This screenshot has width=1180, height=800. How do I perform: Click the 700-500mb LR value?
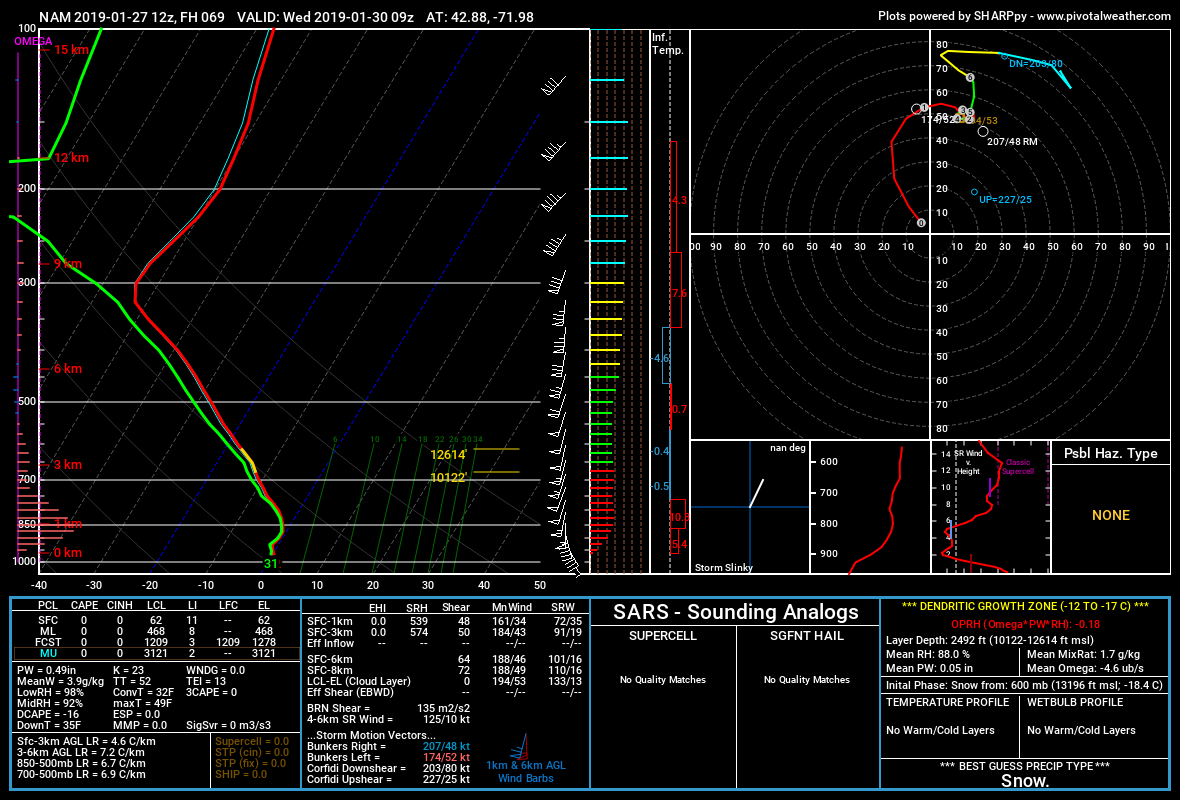tap(81, 774)
